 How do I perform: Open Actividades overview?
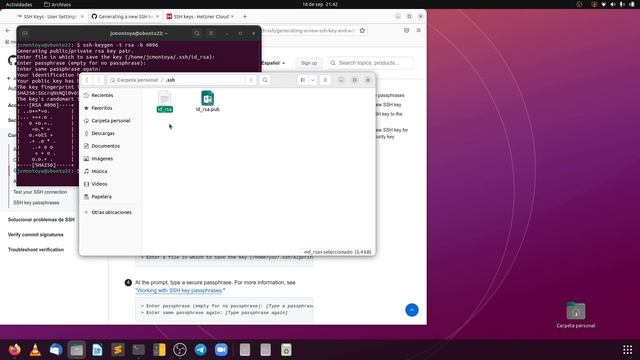(19, 4)
